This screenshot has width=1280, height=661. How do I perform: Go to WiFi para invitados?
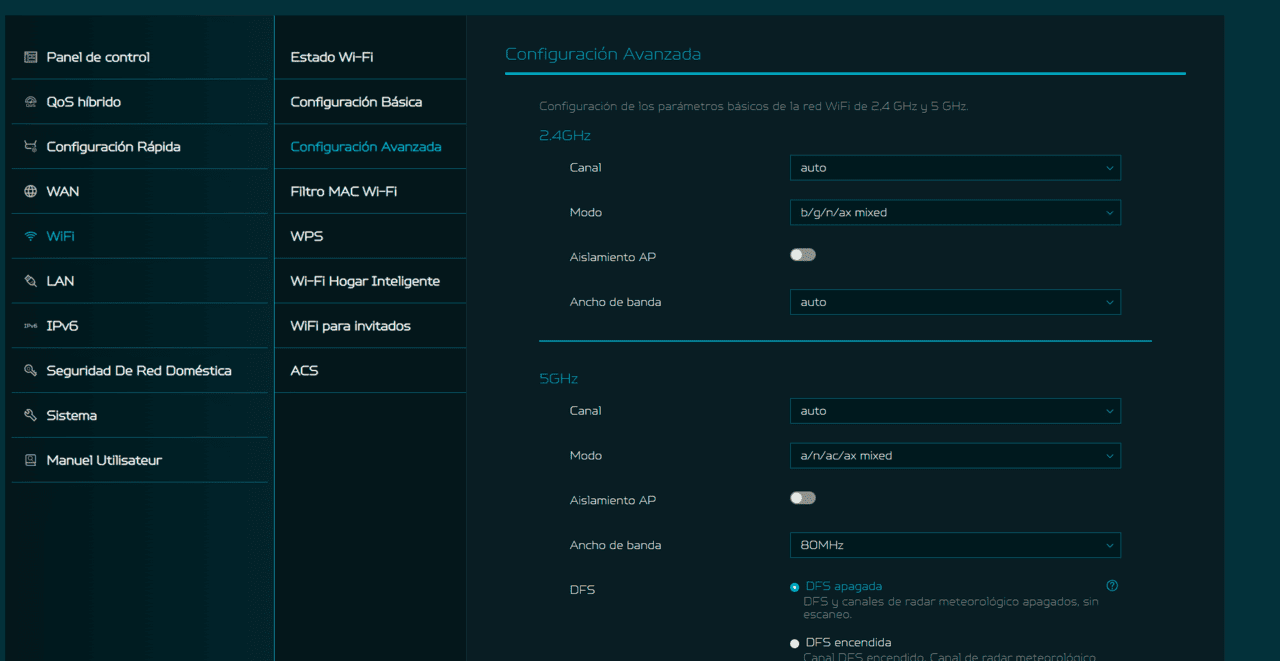[x=350, y=326]
